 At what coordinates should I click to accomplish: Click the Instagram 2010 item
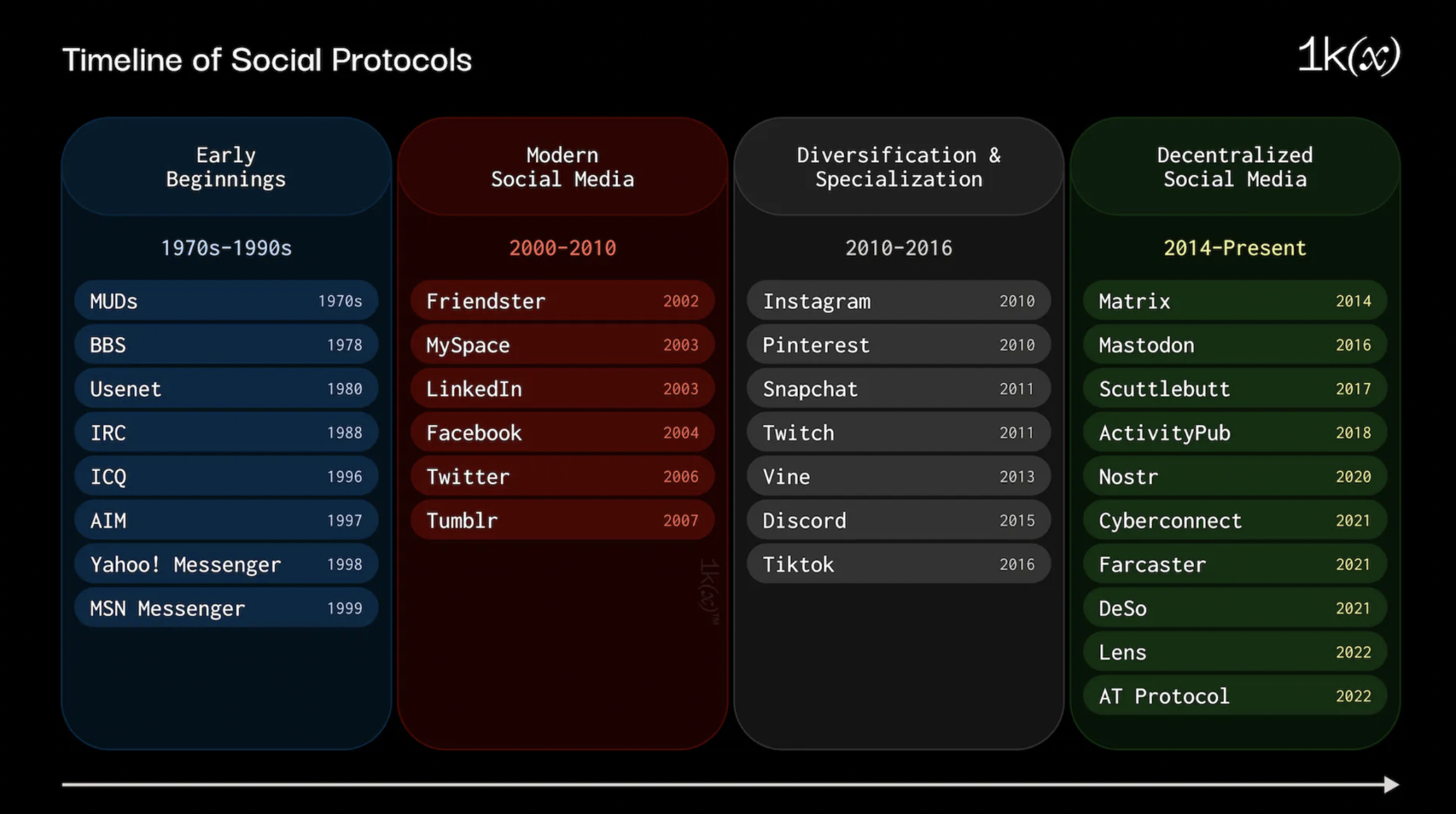coord(898,300)
